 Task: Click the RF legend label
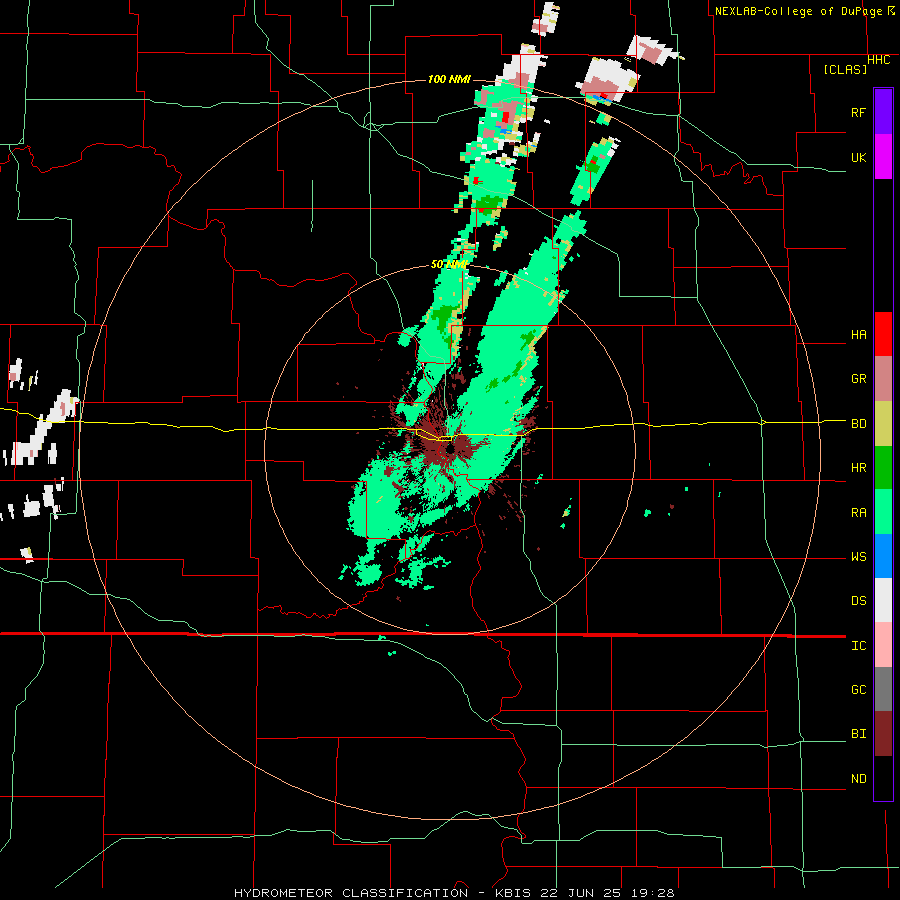point(858,112)
